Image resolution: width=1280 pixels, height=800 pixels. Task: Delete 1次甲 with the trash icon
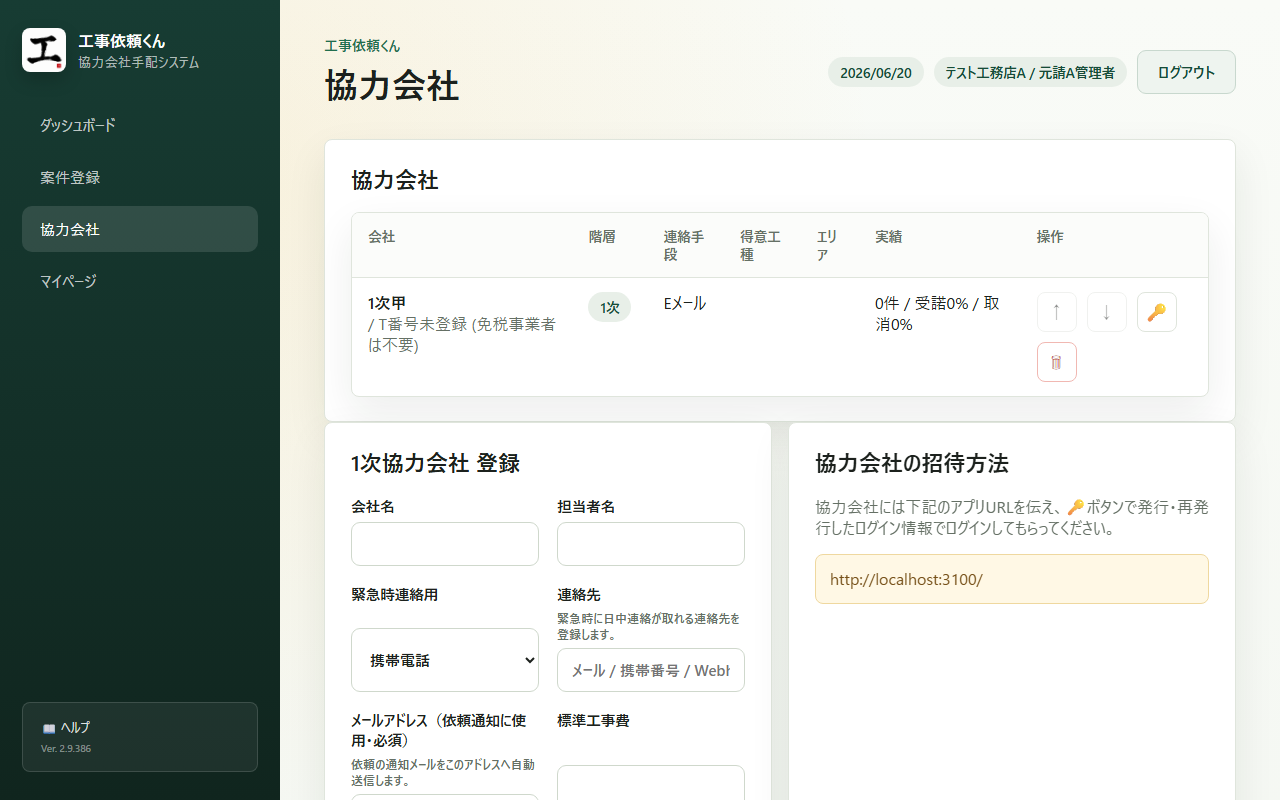[x=1057, y=362]
